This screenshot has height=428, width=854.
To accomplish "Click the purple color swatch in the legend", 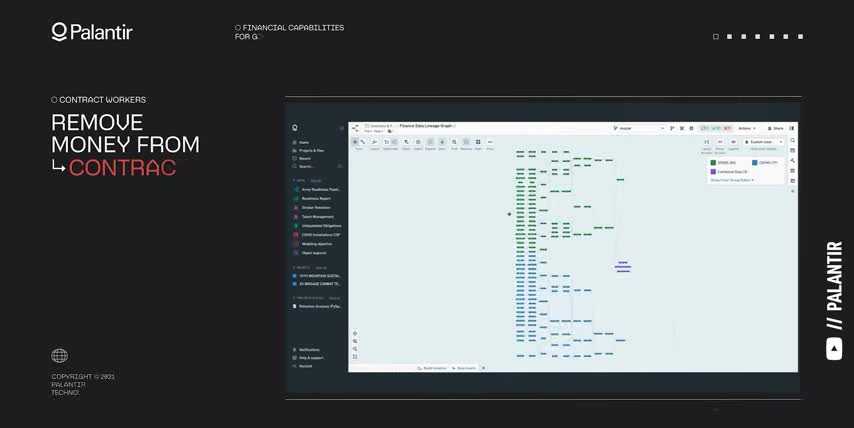I will [713, 172].
